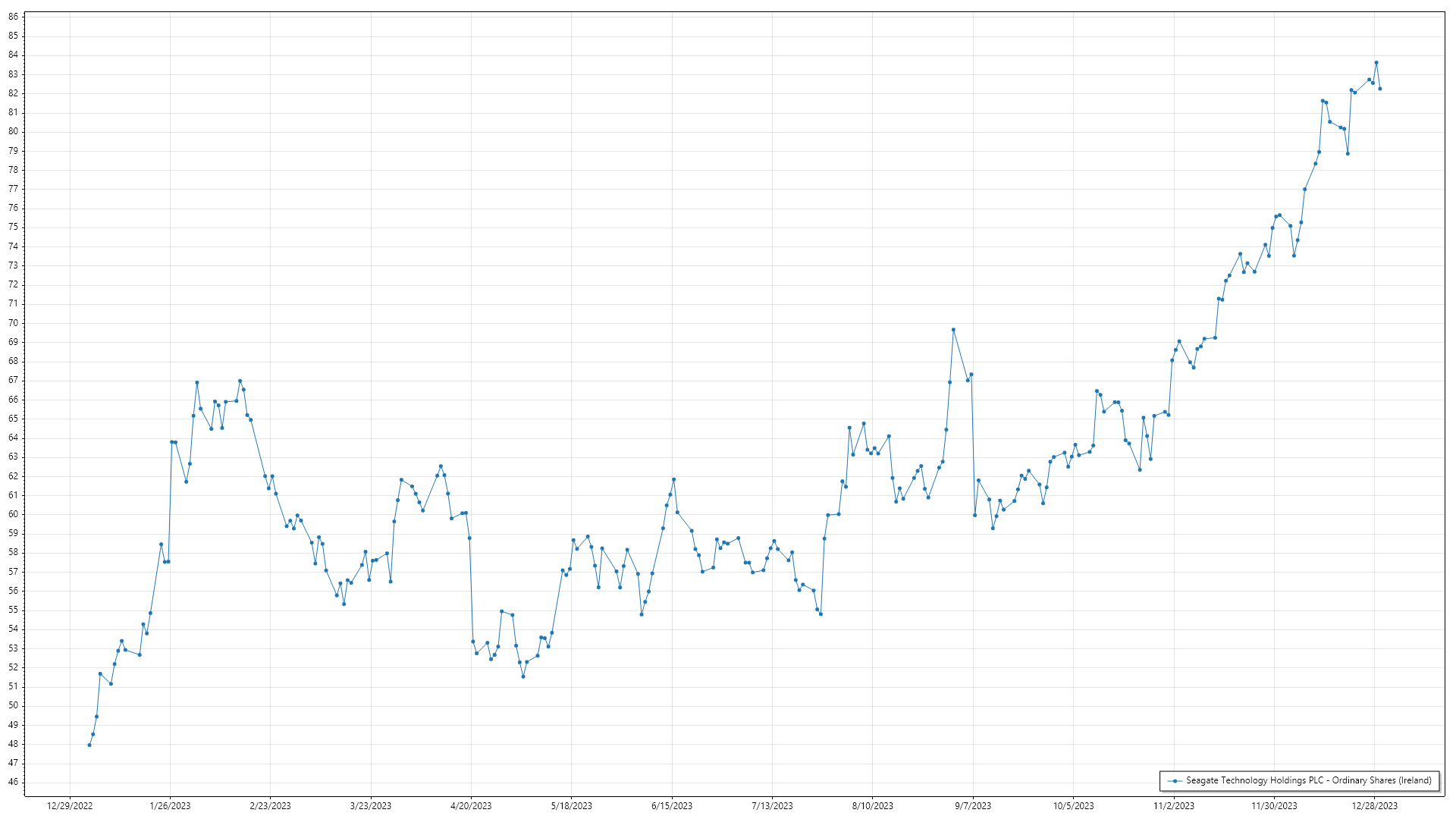Click the Seagate Technology Holdings legend label
1456x819 pixels.
tap(1308, 780)
